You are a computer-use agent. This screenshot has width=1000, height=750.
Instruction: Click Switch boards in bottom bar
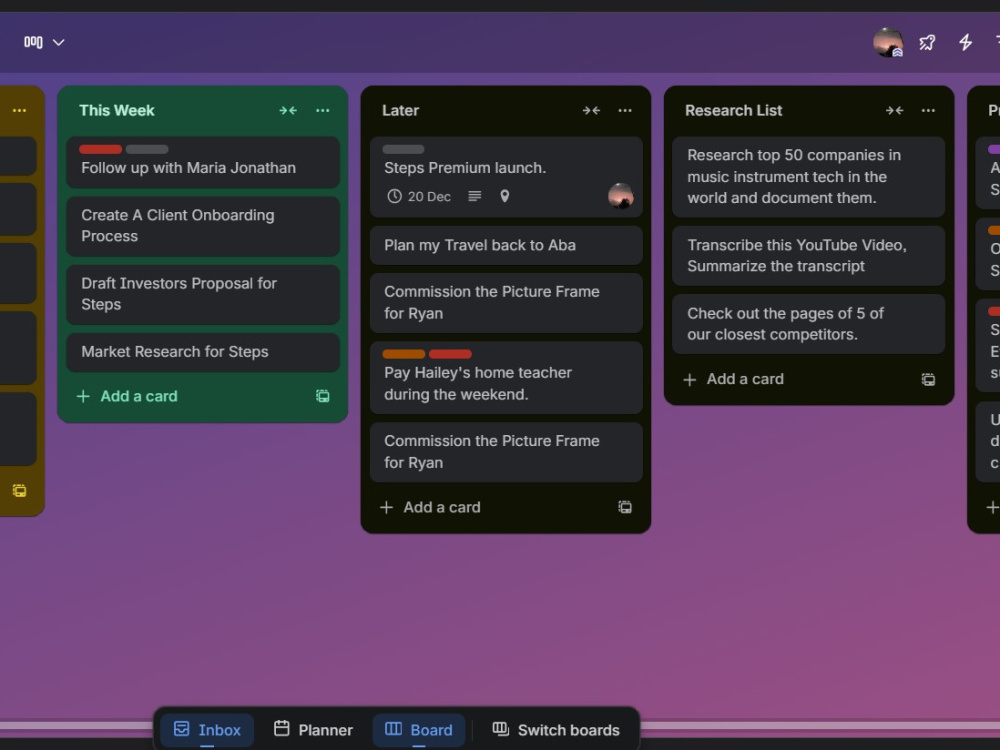555,730
